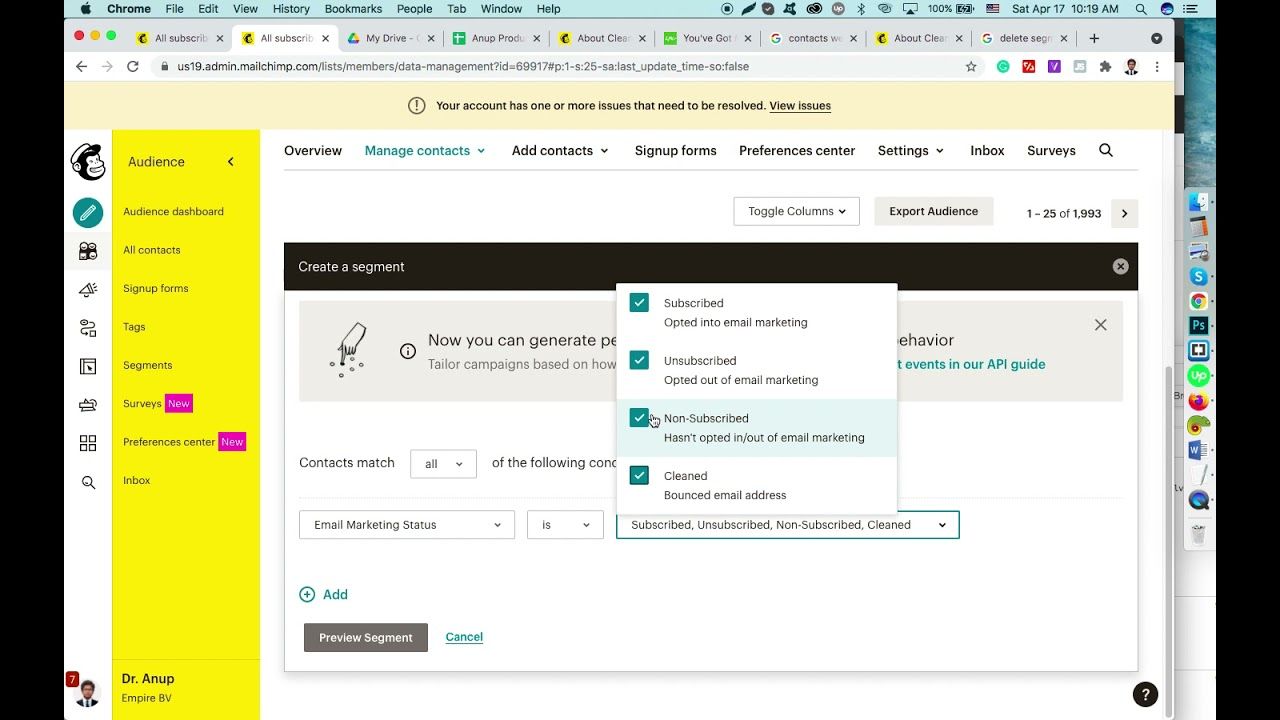The height and width of the screenshot is (720, 1280).
Task: Open the Toggle Columns dropdown
Action: [796, 211]
